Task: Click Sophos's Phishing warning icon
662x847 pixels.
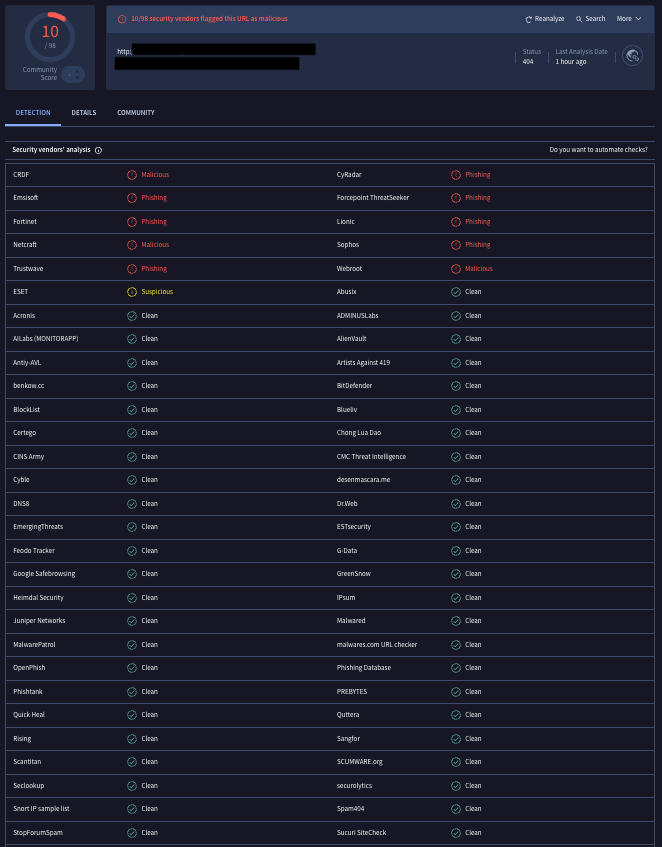Action: pyautogui.click(x=456, y=245)
